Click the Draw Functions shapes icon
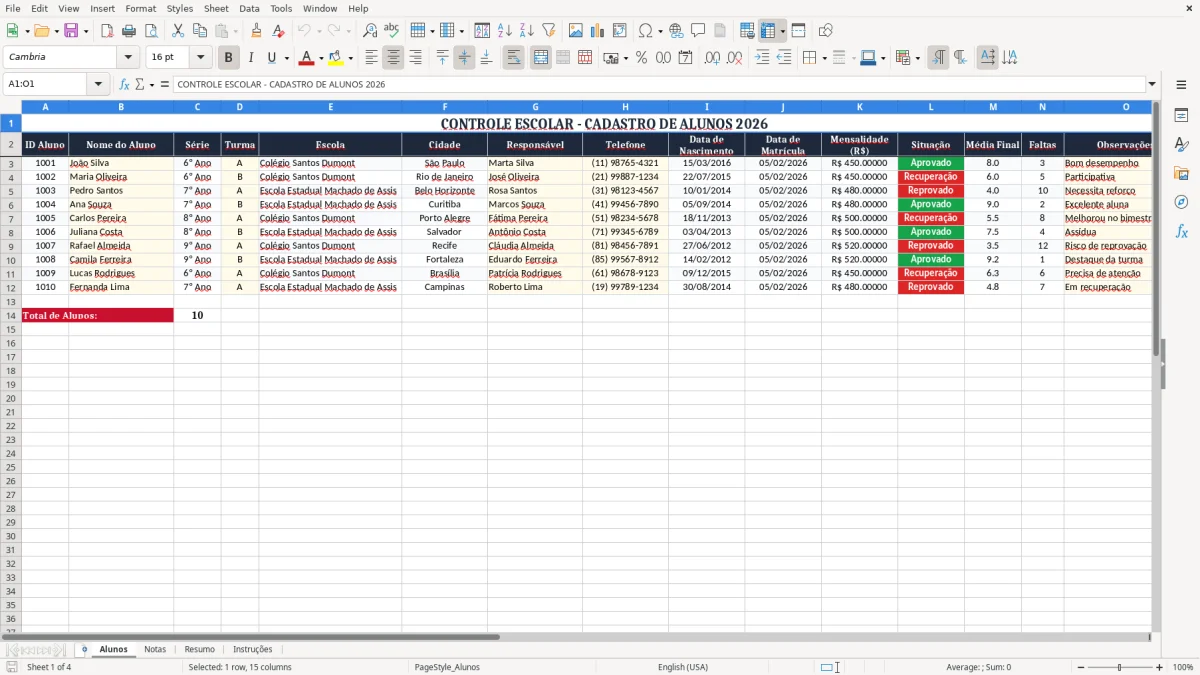Viewport: 1200px width, 675px height. tap(826, 31)
